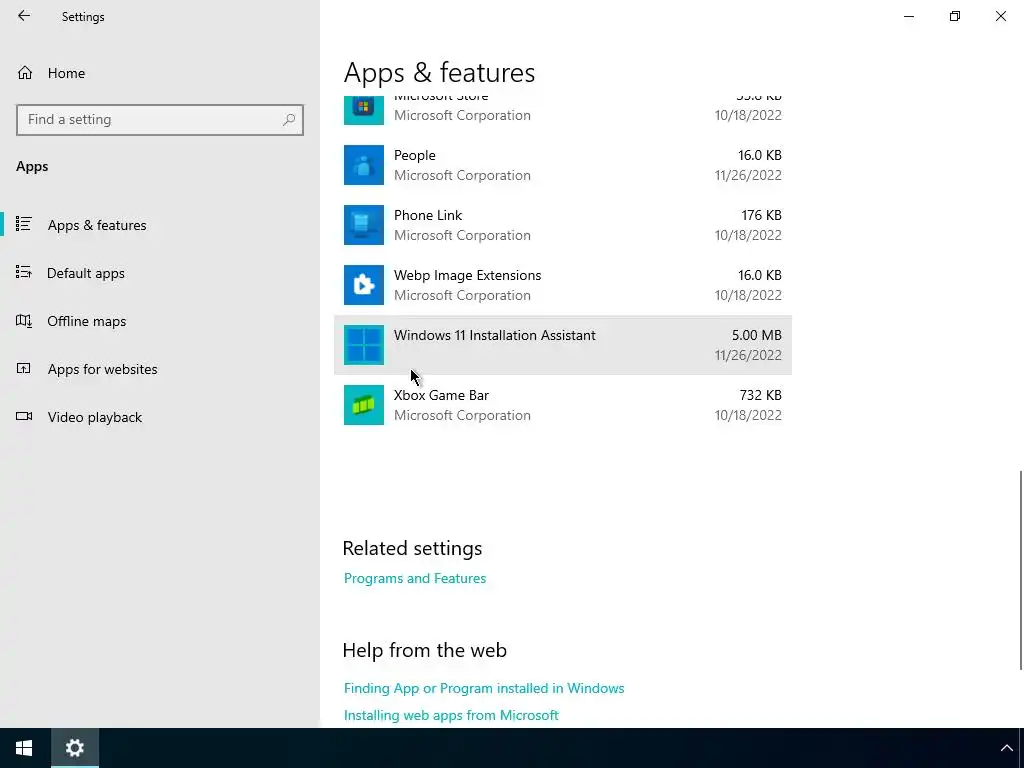Click the Webp Image Extensions icon
The width and height of the screenshot is (1024, 768).
click(364, 285)
